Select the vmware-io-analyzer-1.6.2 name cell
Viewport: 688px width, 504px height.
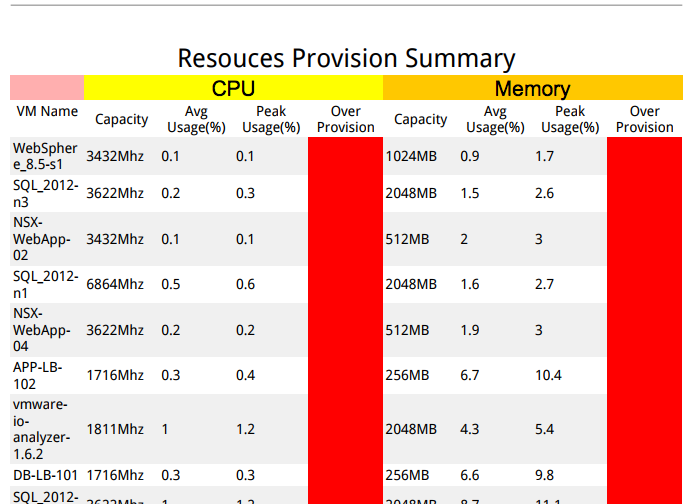point(45,429)
